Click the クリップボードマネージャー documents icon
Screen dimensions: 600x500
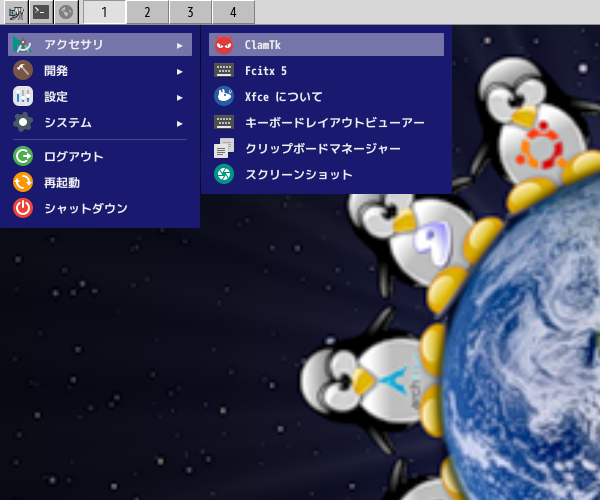(x=224, y=148)
